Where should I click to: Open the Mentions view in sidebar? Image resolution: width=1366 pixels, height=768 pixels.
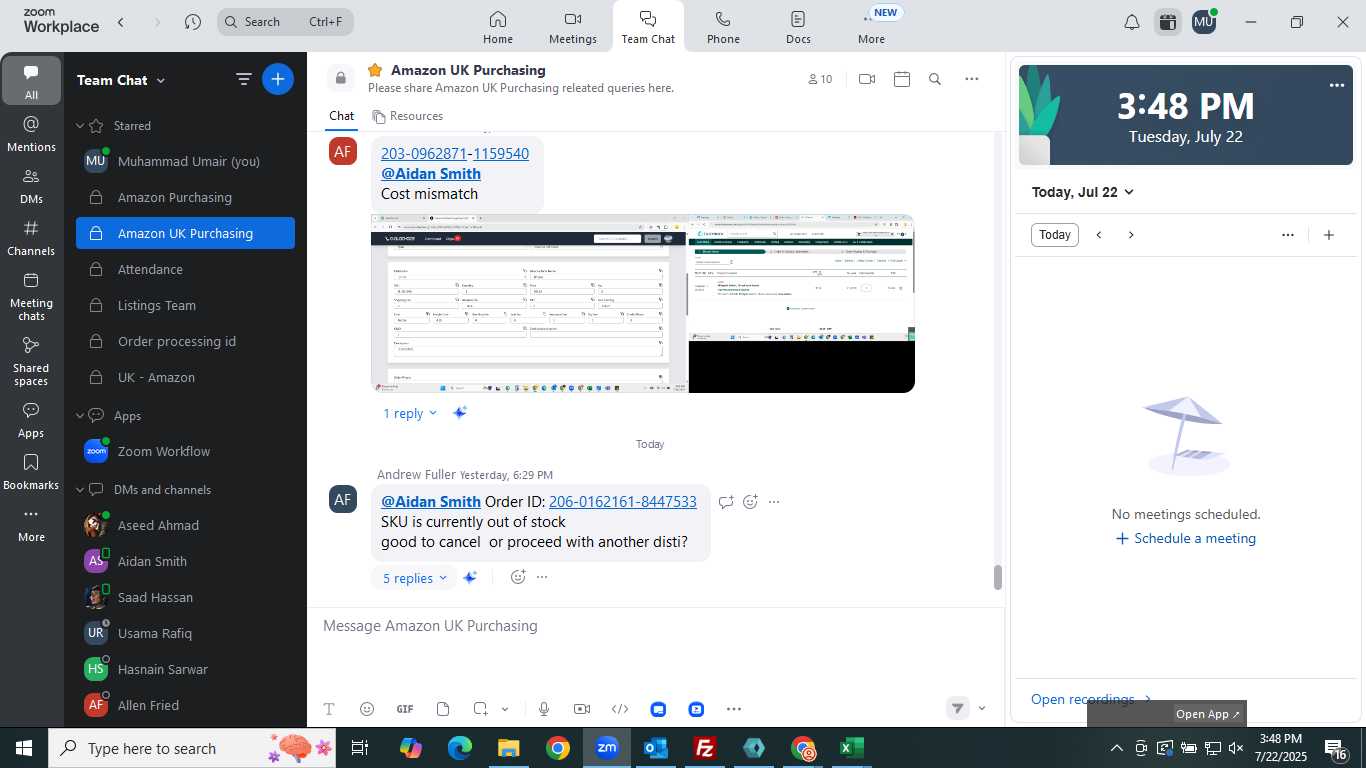[x=31, y=134]
